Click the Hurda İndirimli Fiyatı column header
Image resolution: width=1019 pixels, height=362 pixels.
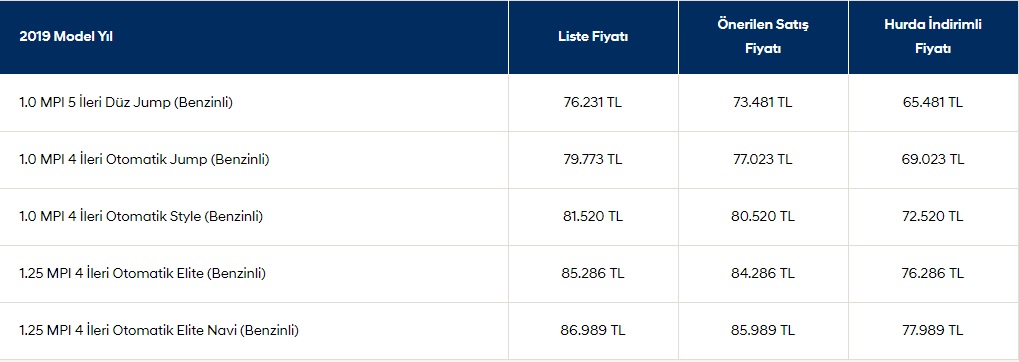[x=933, y=37]
